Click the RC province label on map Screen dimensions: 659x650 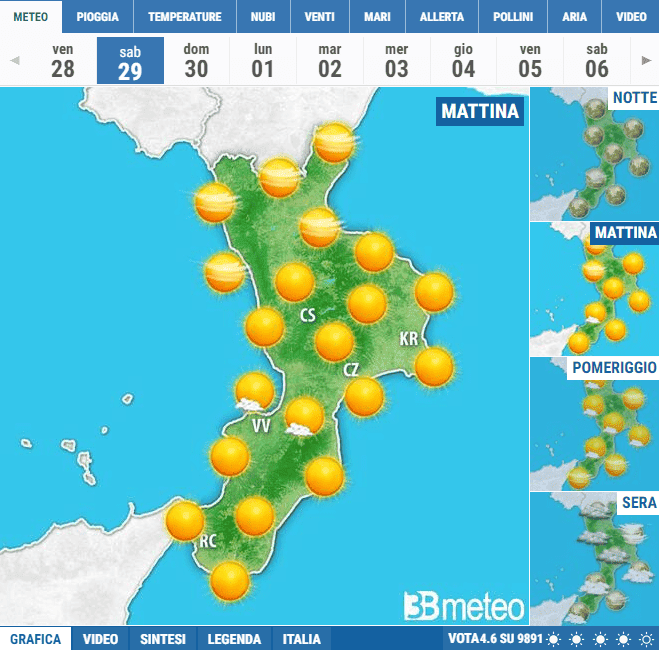(x=208, y=541)
